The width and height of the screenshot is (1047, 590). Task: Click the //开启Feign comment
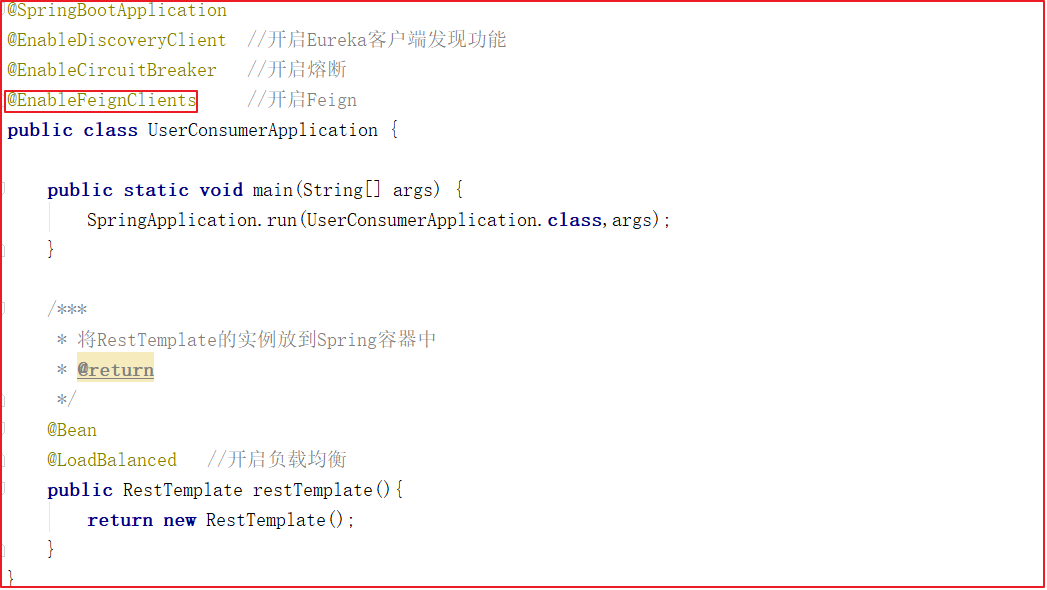coord(302,100)
